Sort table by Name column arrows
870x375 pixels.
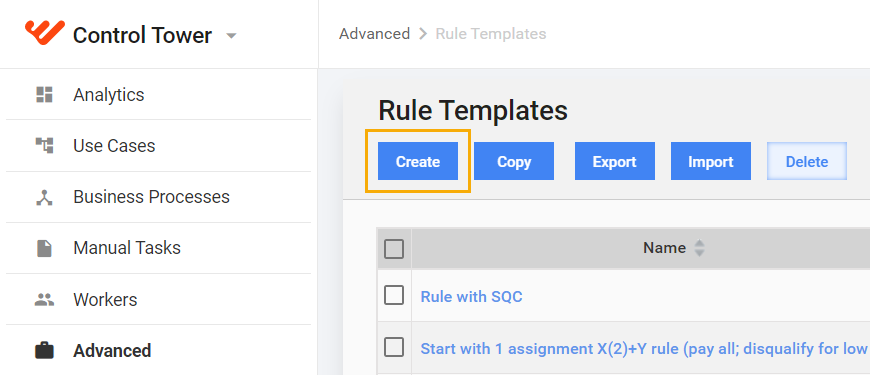click(700, 248)
